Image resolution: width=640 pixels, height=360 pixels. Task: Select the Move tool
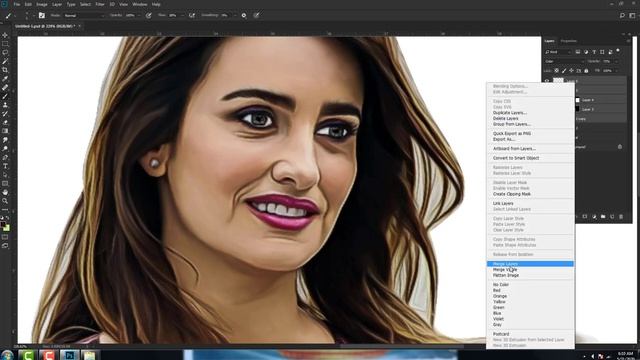(5, 36)
